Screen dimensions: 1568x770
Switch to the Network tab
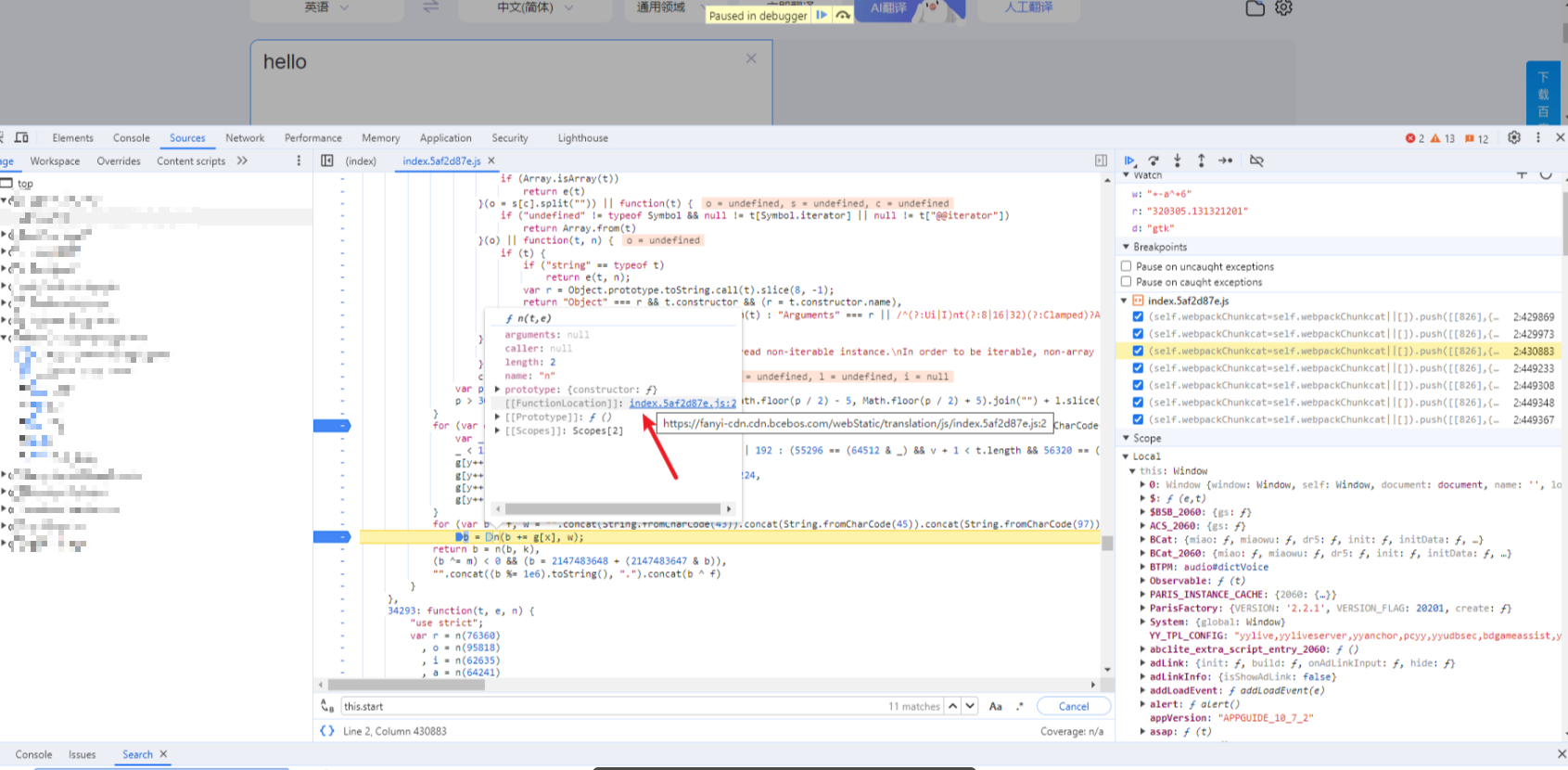pos(245,137)
